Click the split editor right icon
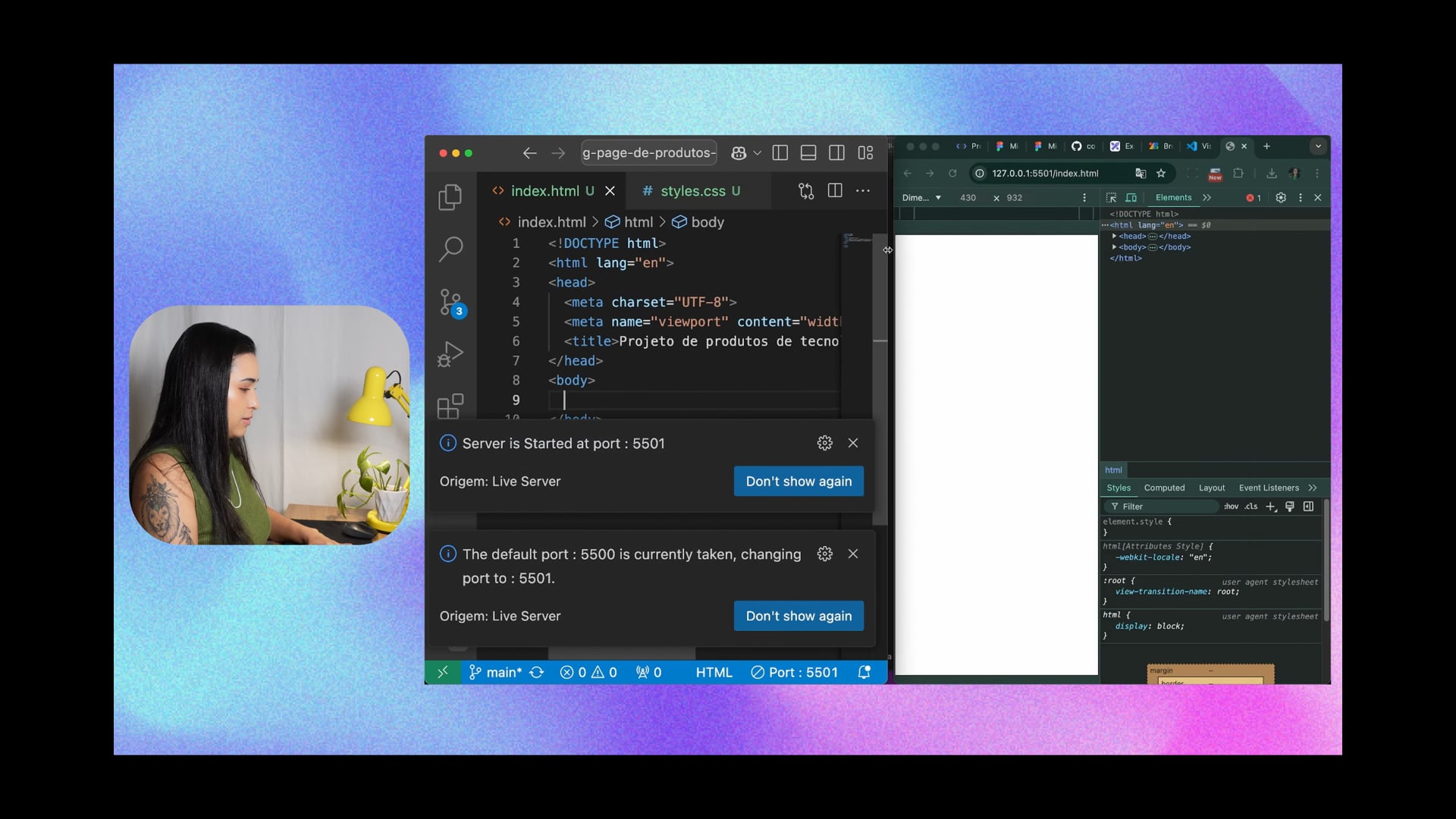This screenshot has height=819, width=1456. point(835,191)
